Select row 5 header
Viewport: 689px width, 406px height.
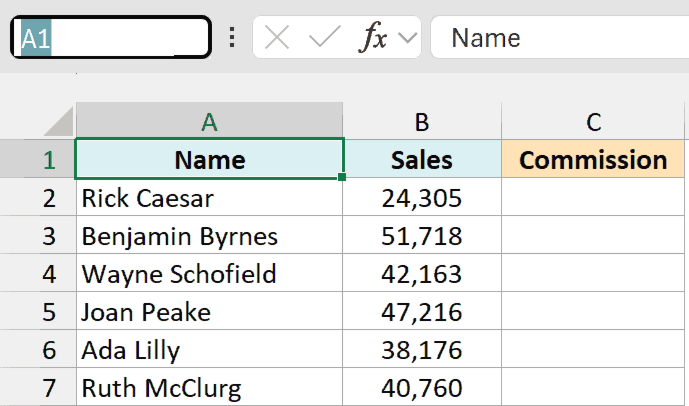click(38, 311)
